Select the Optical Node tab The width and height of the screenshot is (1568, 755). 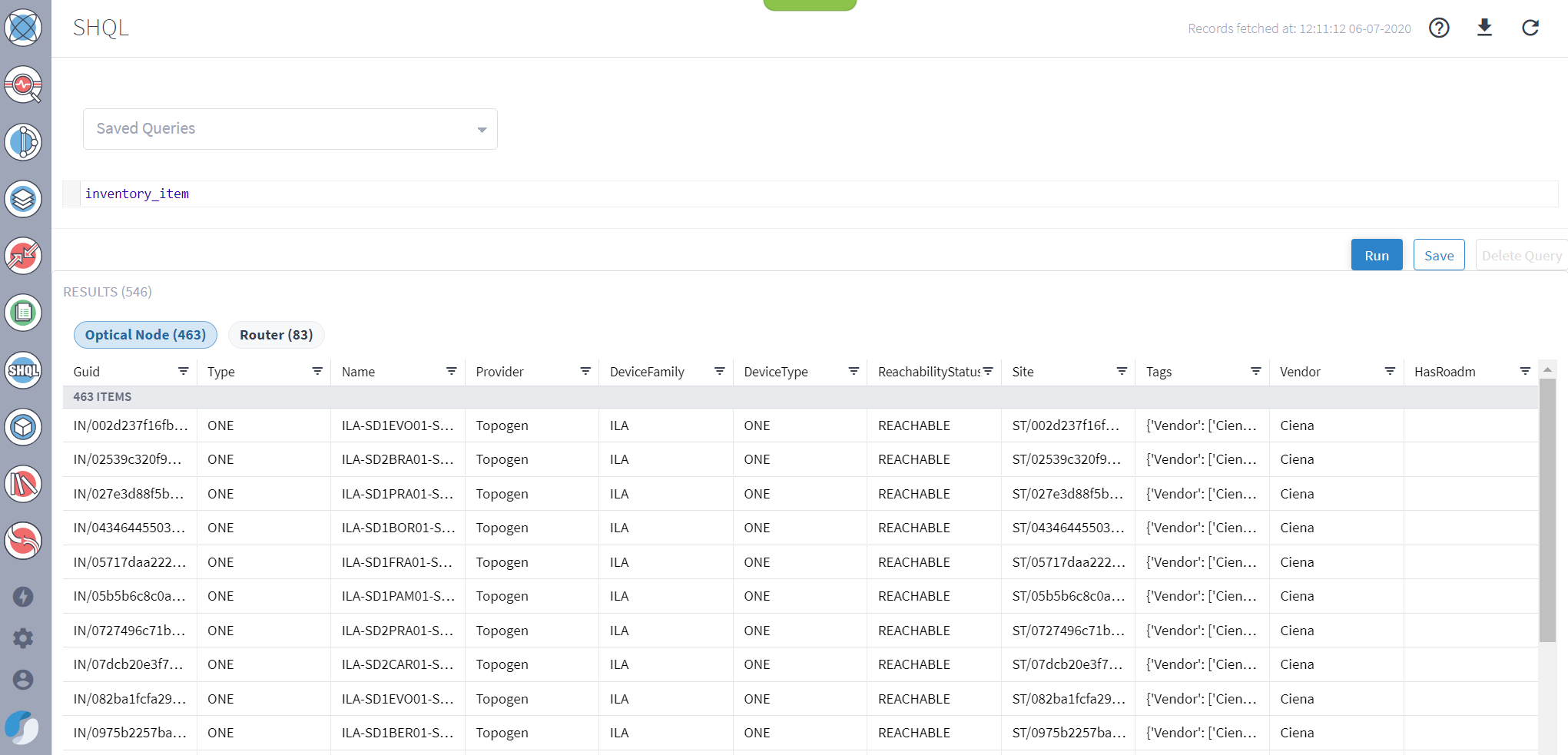tap(145, 335)
